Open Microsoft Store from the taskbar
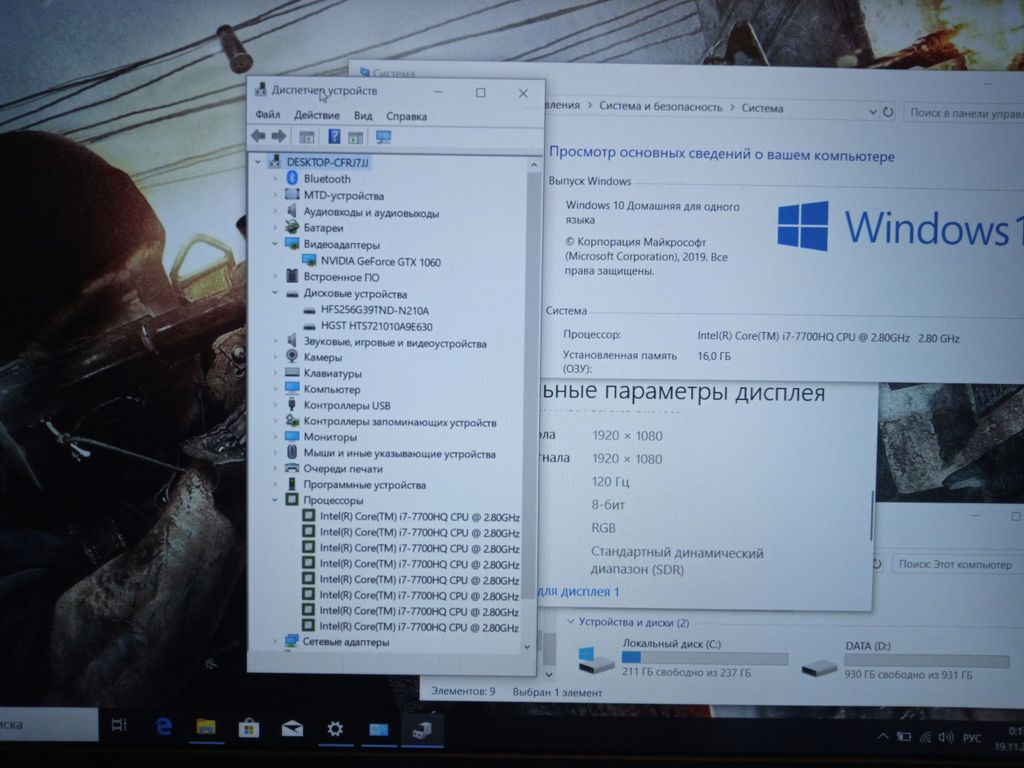 [x=248, y=728]
